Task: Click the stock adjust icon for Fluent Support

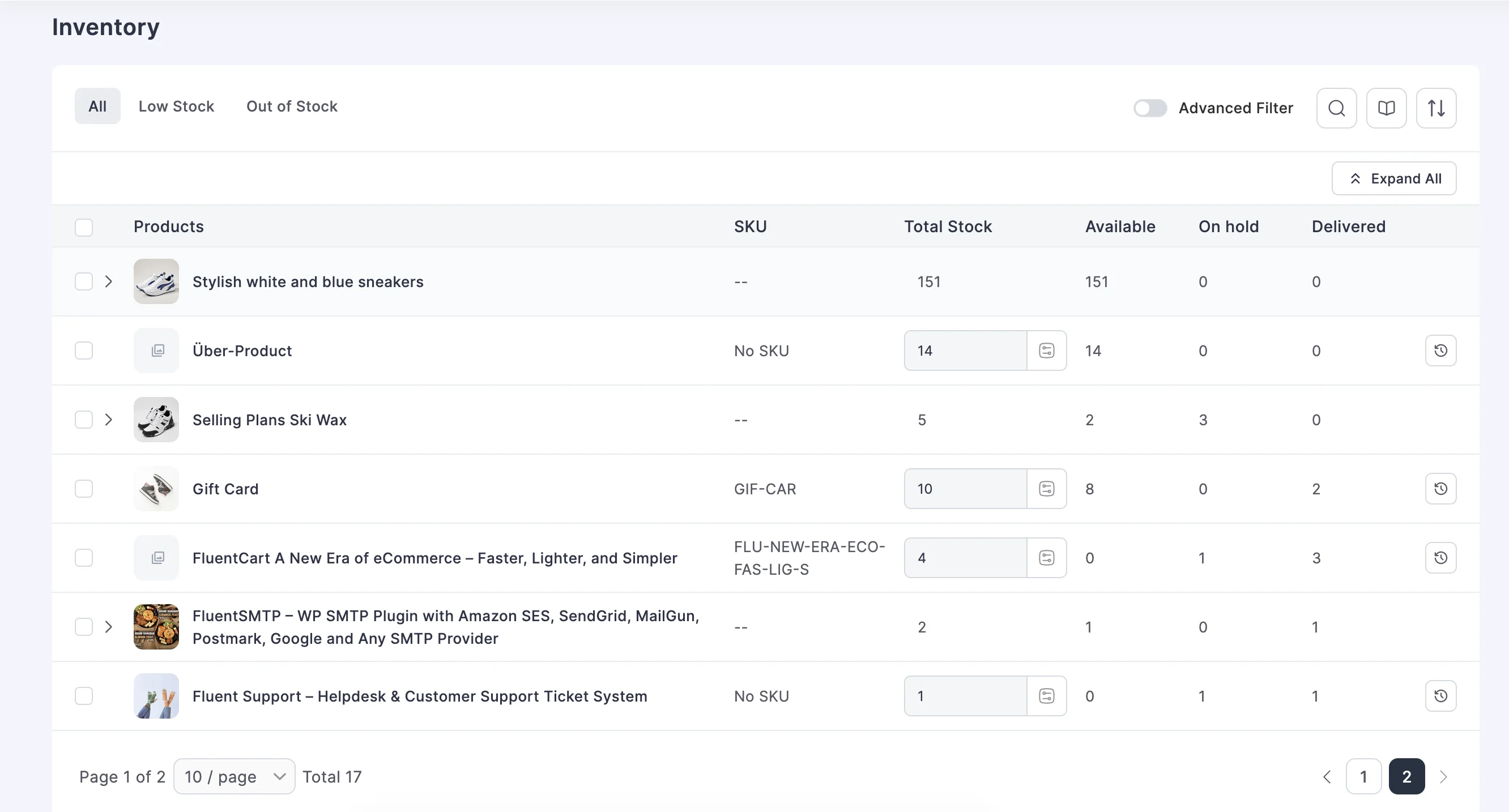Action: pos(1047,696)
